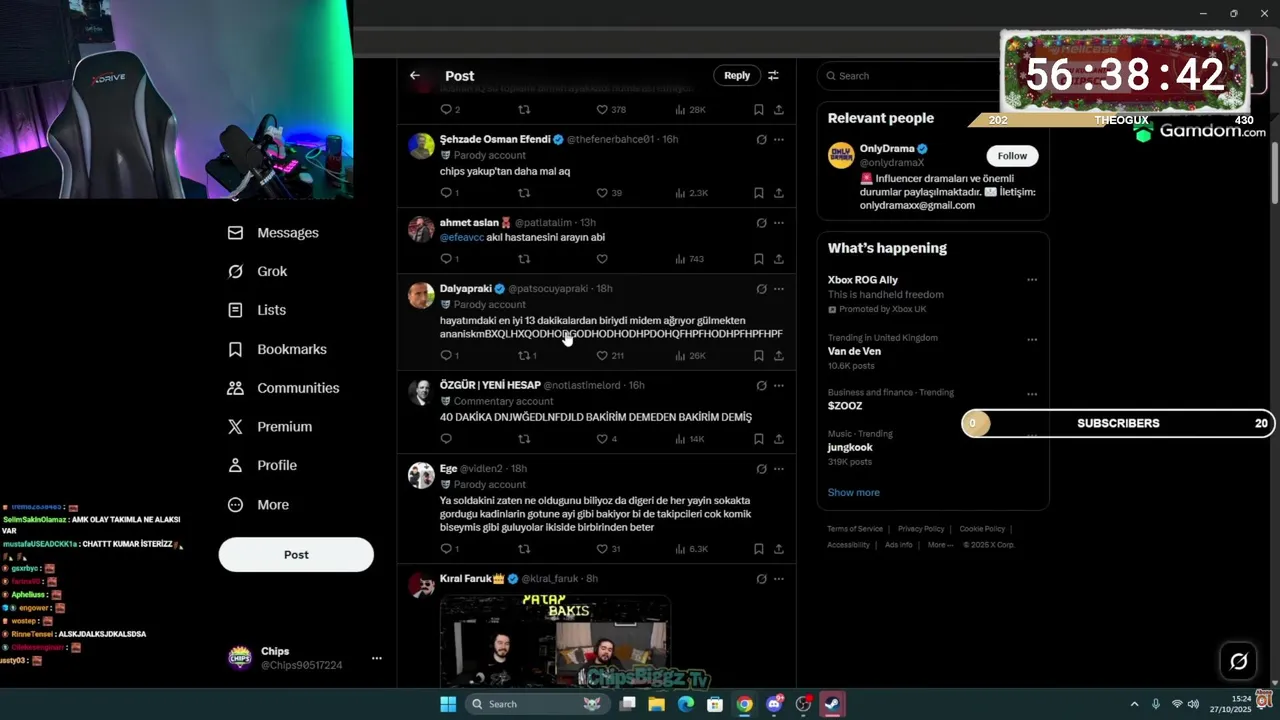Click the white Post button
Viewport: 1280px width, 720px height.
[296, 555]
